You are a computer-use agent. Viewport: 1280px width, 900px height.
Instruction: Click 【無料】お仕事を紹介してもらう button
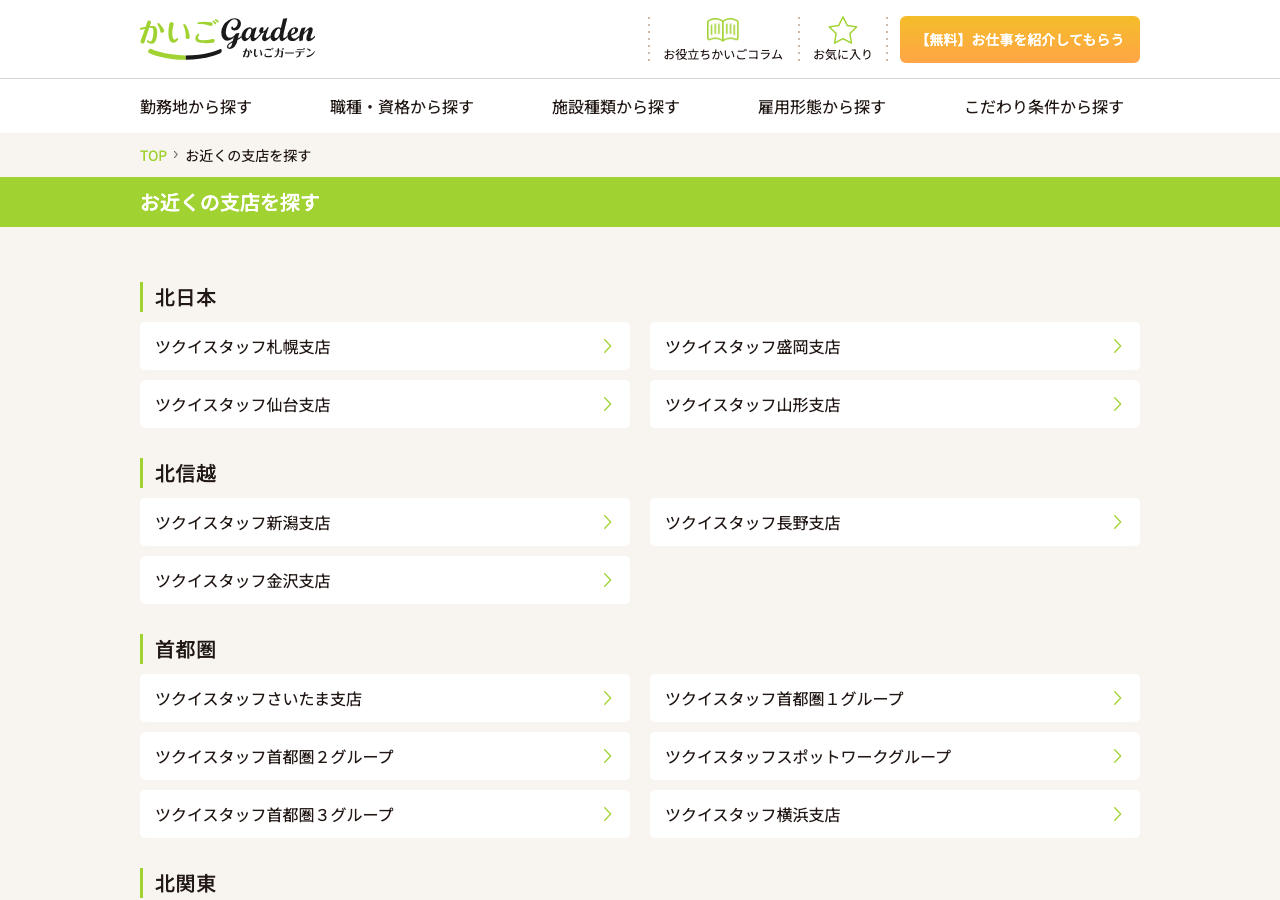click(1020, 39)
